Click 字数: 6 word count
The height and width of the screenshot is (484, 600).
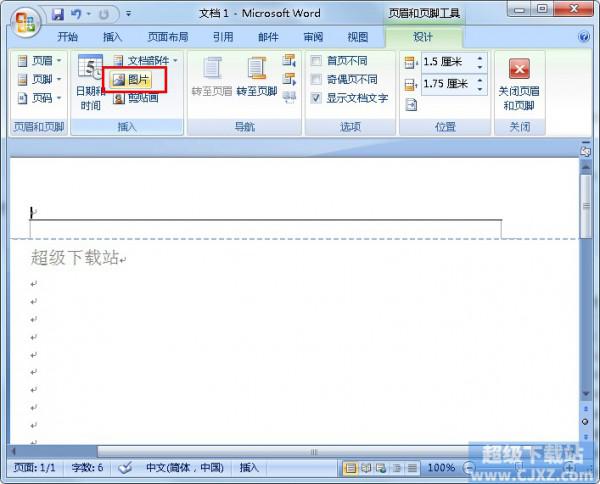[87, 468]
